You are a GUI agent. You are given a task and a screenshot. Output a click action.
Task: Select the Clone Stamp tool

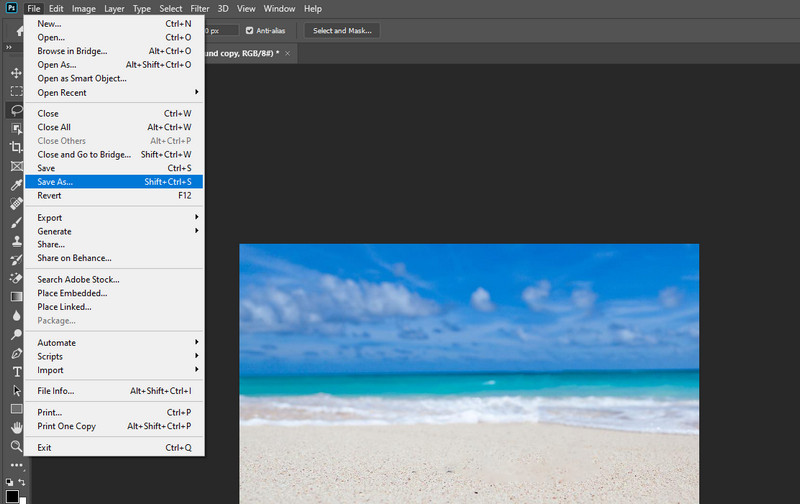click(16, 241)
